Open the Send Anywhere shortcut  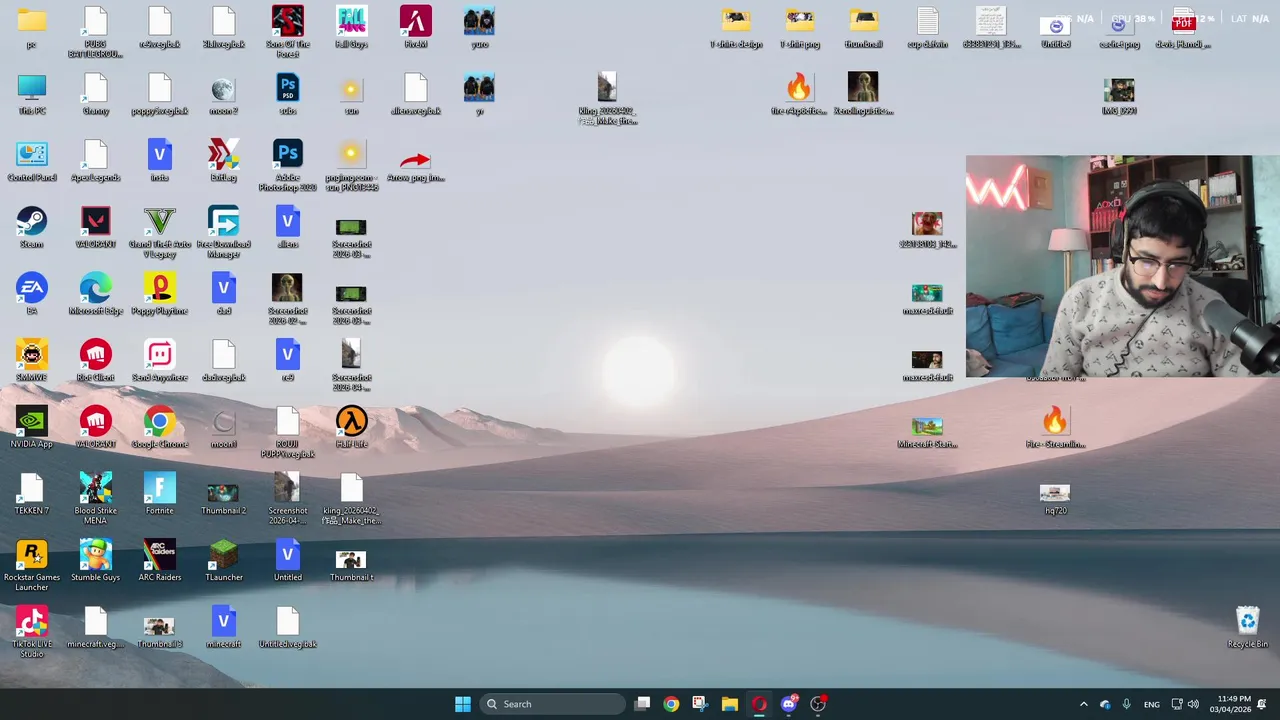[160, 361]
